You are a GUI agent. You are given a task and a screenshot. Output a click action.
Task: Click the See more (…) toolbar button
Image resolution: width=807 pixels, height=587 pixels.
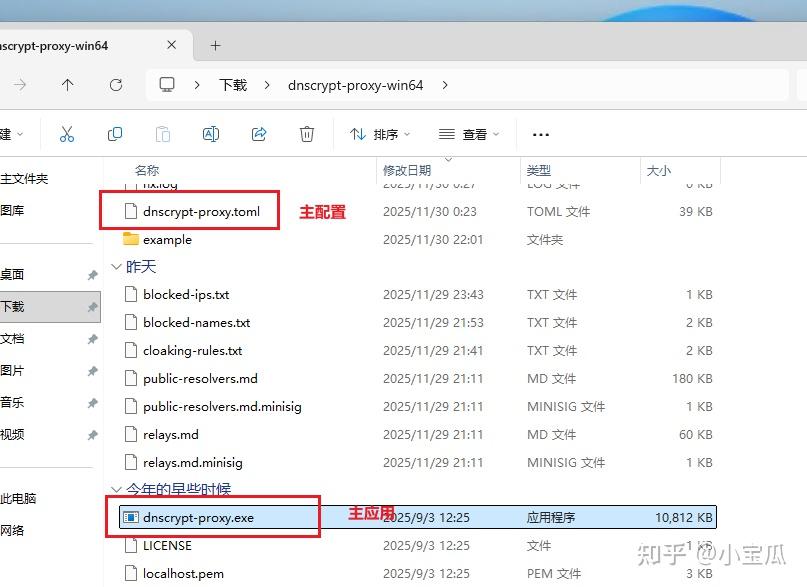540,132
